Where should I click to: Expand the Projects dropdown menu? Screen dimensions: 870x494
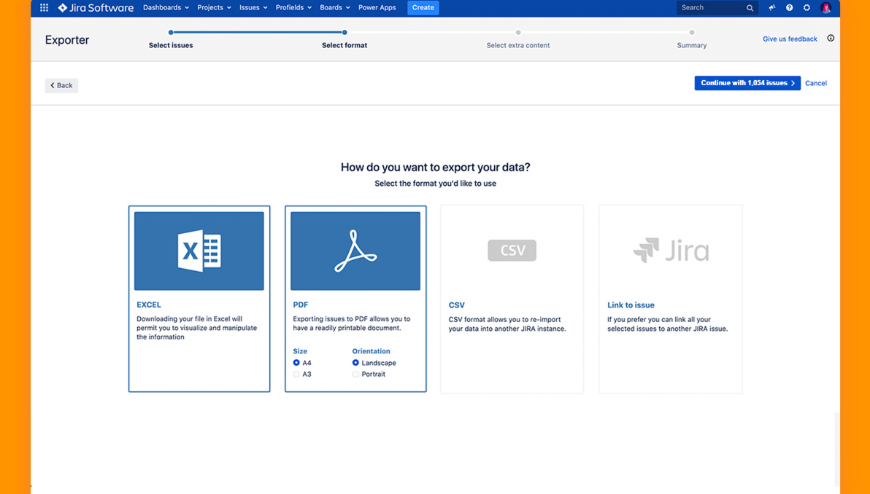click(x=214, y=8)
